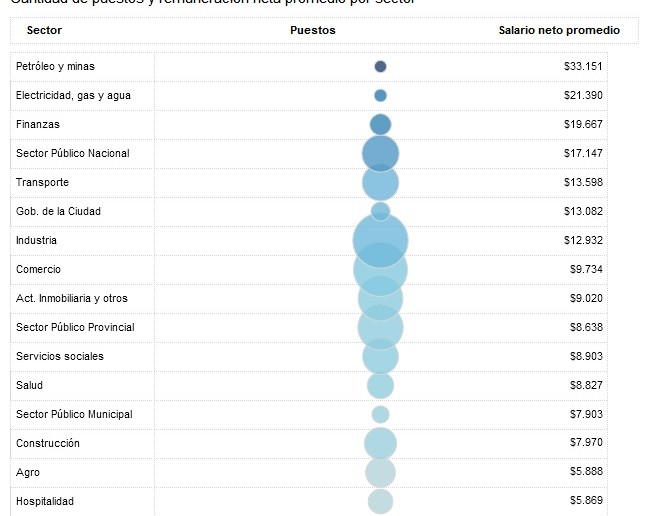
Task: Select the Hospitalidad bubble
Action: 380,501
